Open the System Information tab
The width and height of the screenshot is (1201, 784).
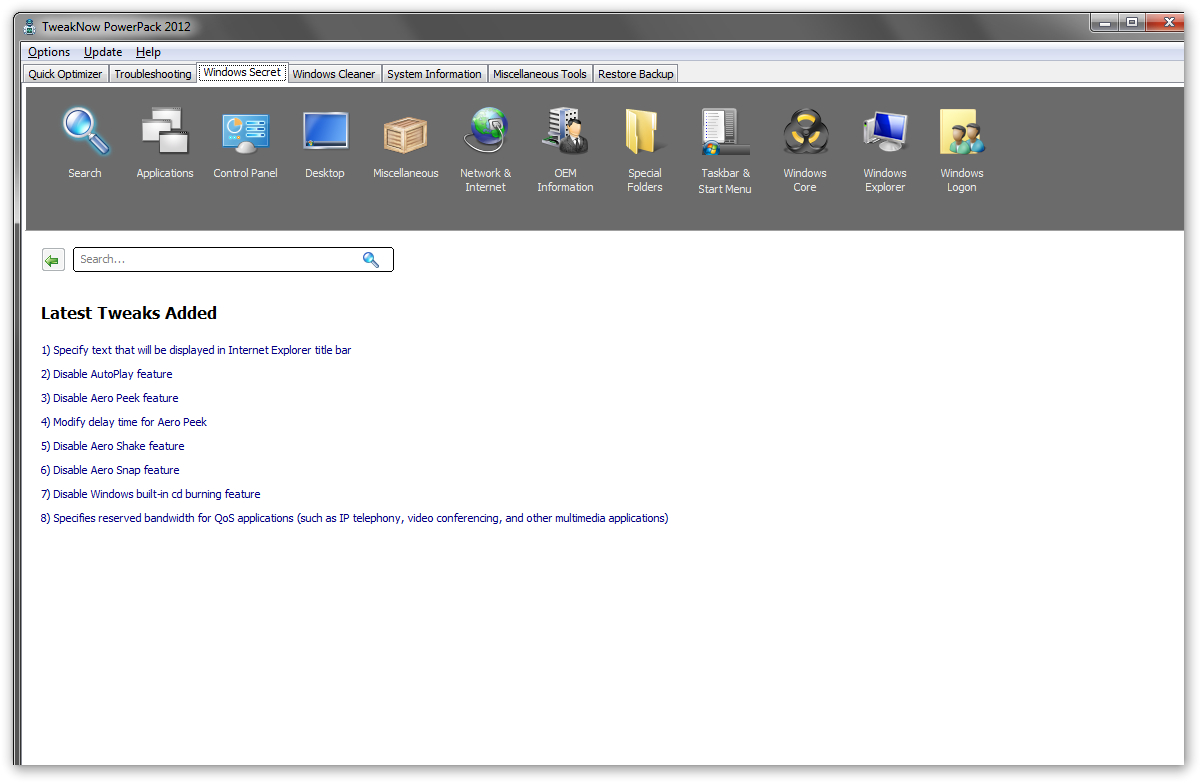click(434, 74)
